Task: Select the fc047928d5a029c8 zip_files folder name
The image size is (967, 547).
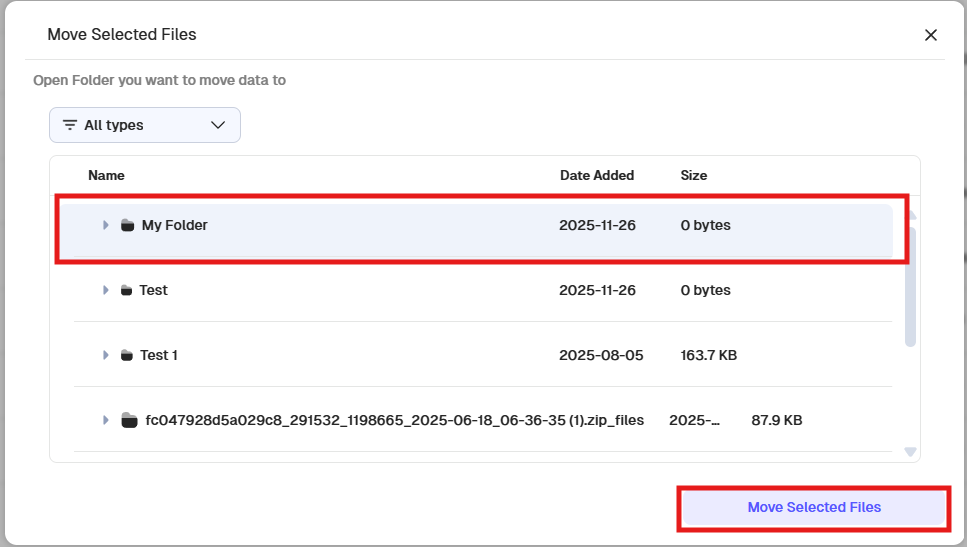Action: [x=394, y=420]
